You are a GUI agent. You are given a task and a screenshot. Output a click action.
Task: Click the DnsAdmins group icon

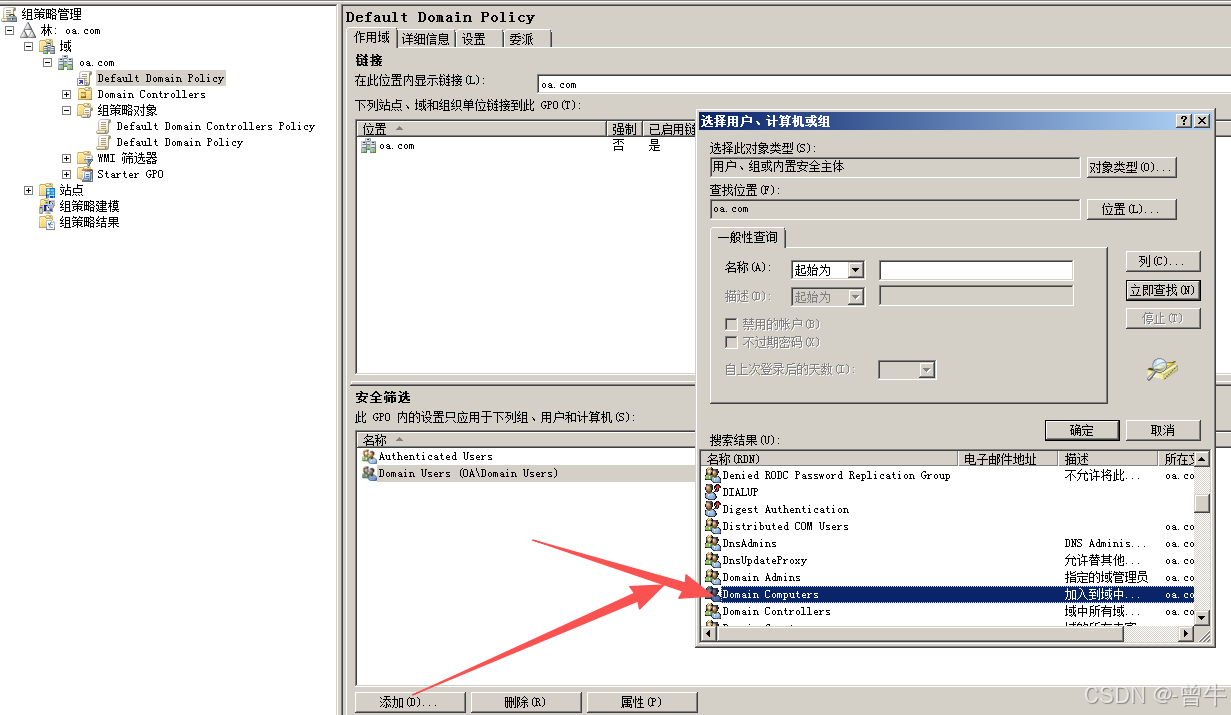pos(712,543)
